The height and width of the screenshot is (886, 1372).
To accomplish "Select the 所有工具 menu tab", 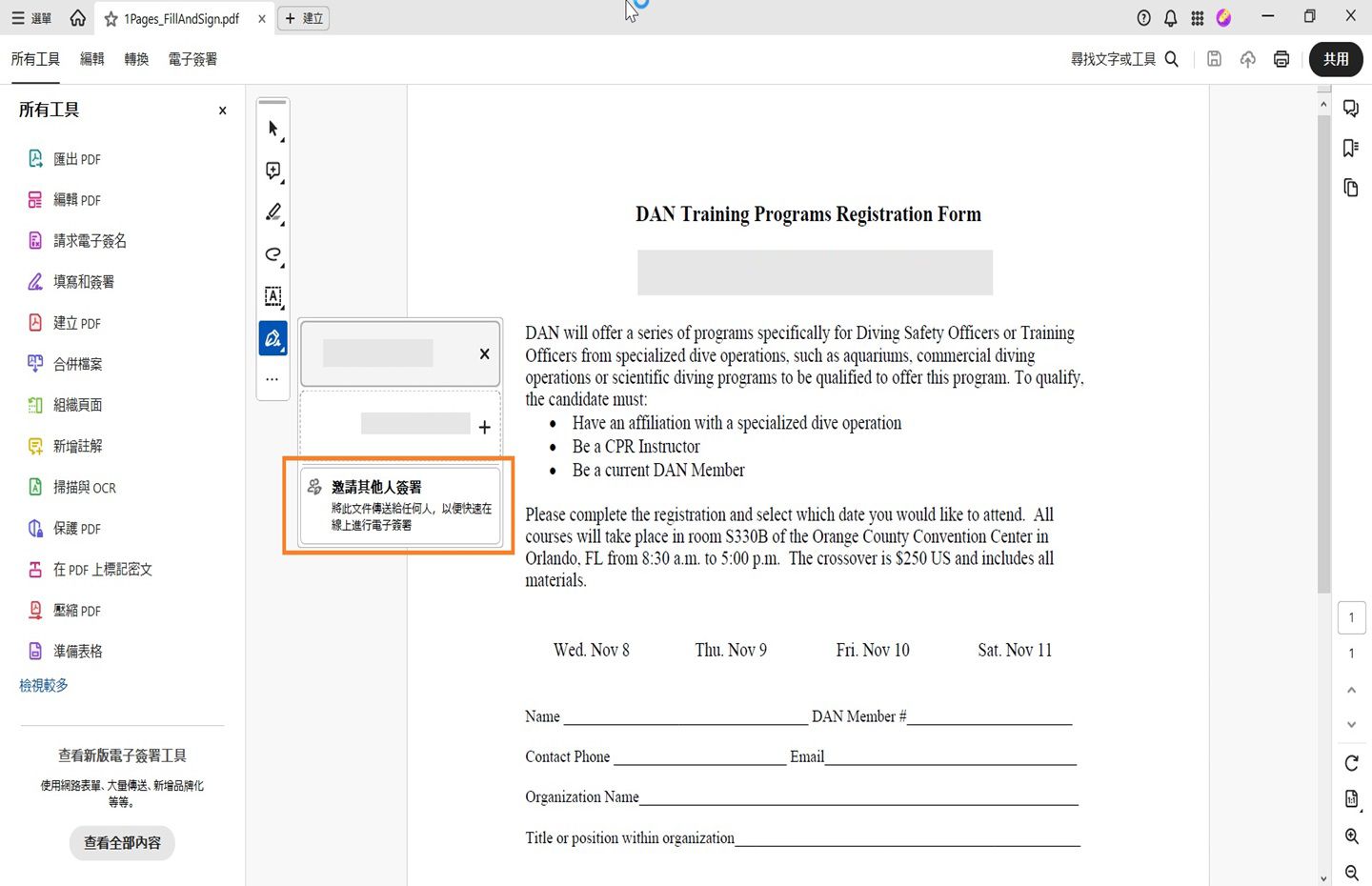I will (x=35, y=59).
